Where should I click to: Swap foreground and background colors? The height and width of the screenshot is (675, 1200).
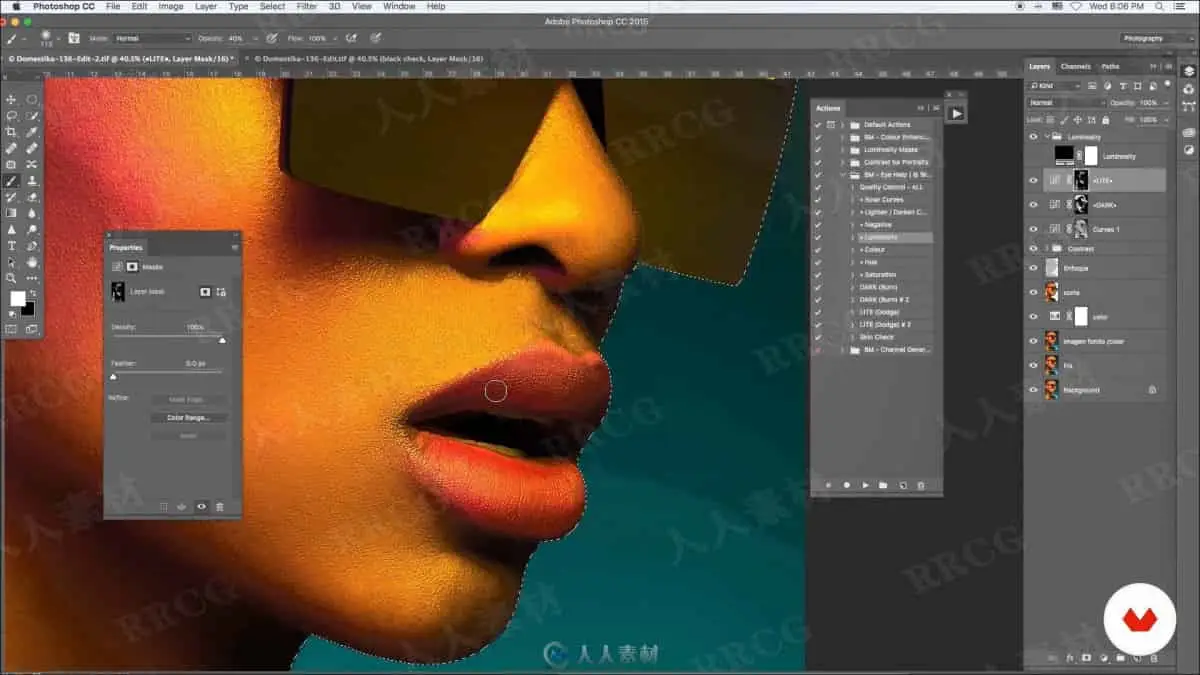click(33, 294)
